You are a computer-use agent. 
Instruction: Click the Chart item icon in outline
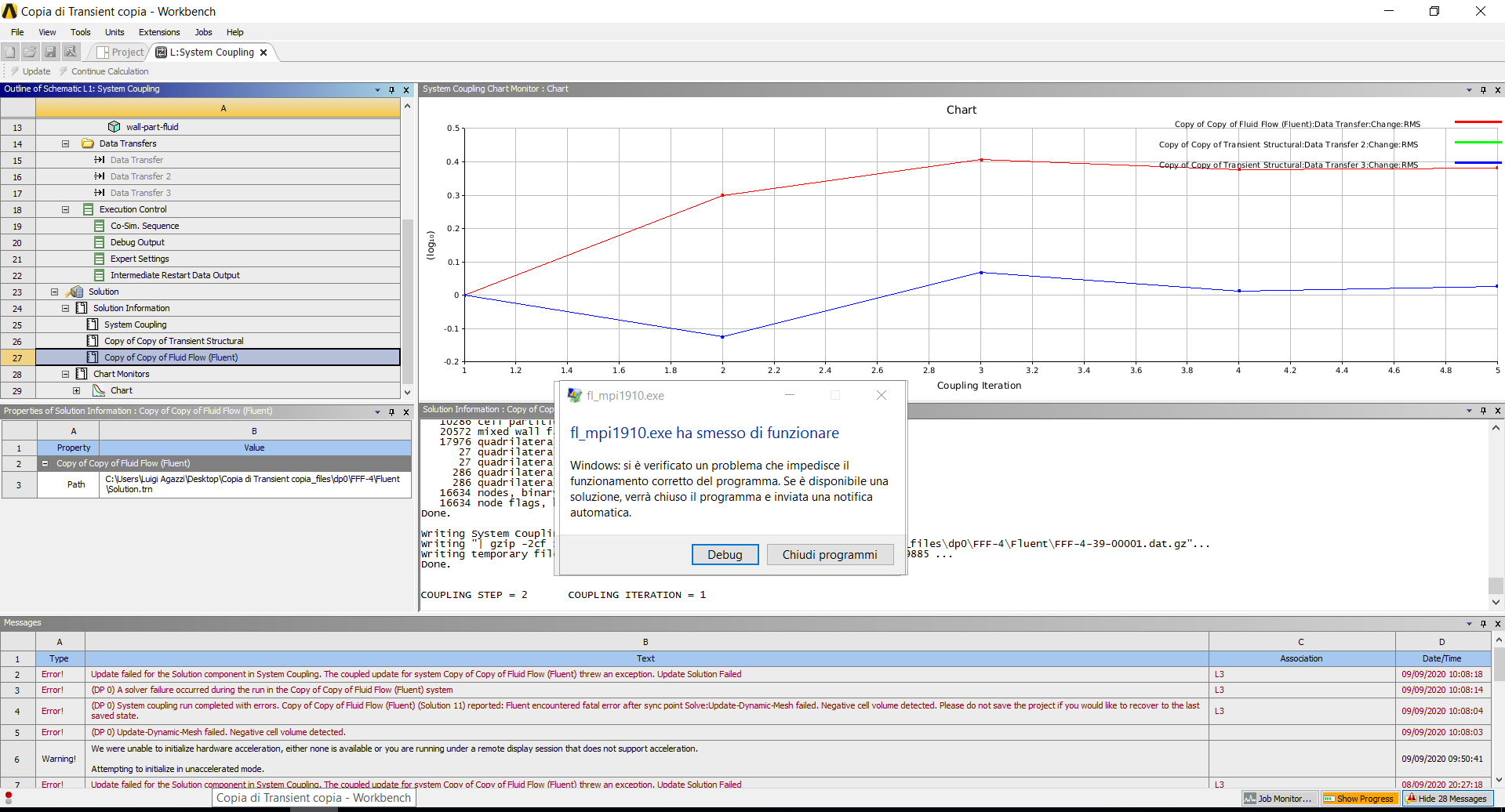(x=99, y=390)
